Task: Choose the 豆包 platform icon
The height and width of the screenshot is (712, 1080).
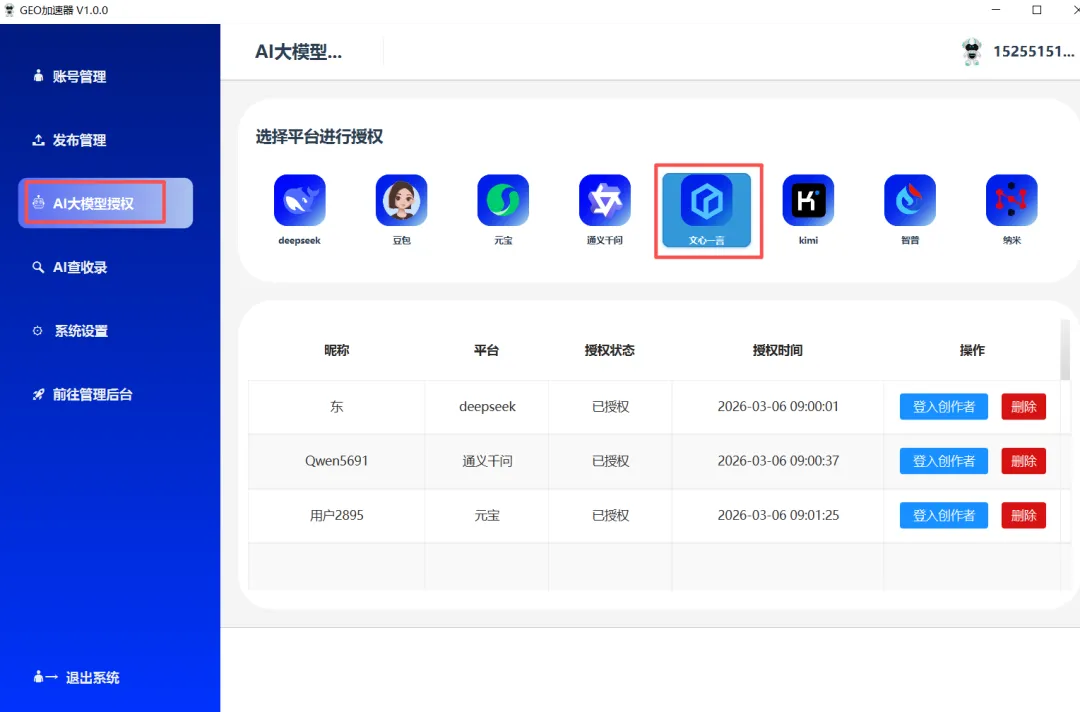Action: (402, 200)
